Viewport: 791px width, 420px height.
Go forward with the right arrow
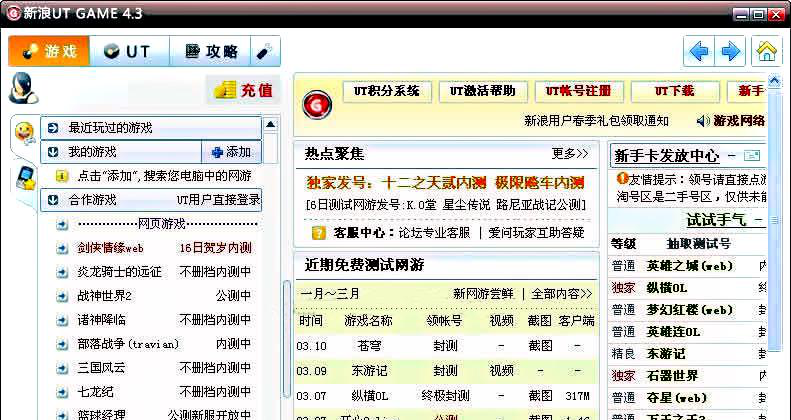pyautogui.click(x=730, y=51)
